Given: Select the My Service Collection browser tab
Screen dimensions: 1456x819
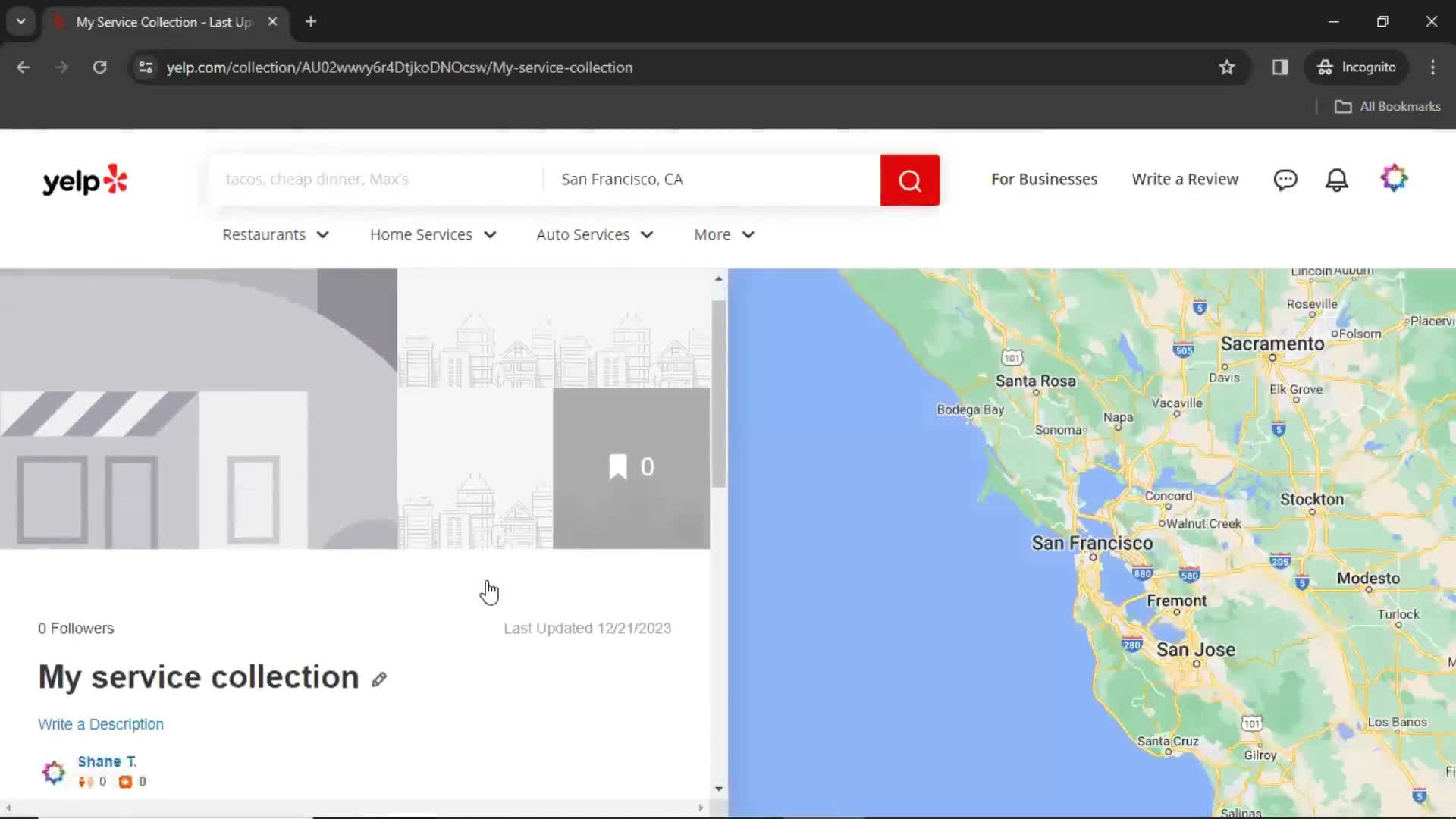Looking at the screenshot, I should coord(163,22).
